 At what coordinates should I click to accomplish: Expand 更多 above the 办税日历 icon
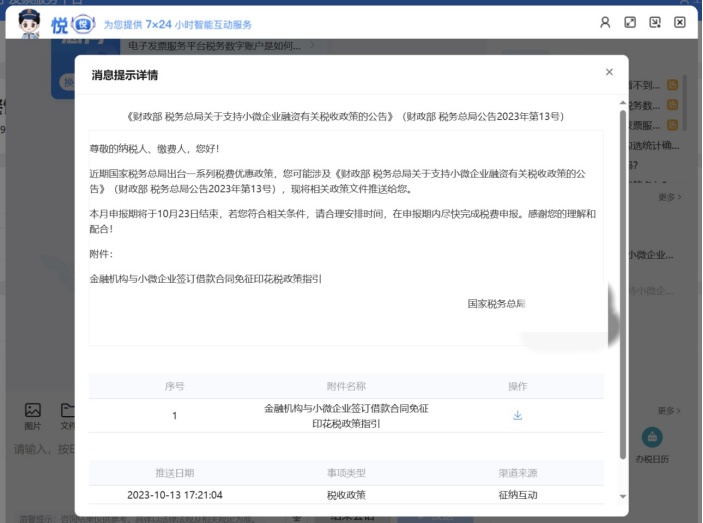pyautogui.click(x=669, y=411)
